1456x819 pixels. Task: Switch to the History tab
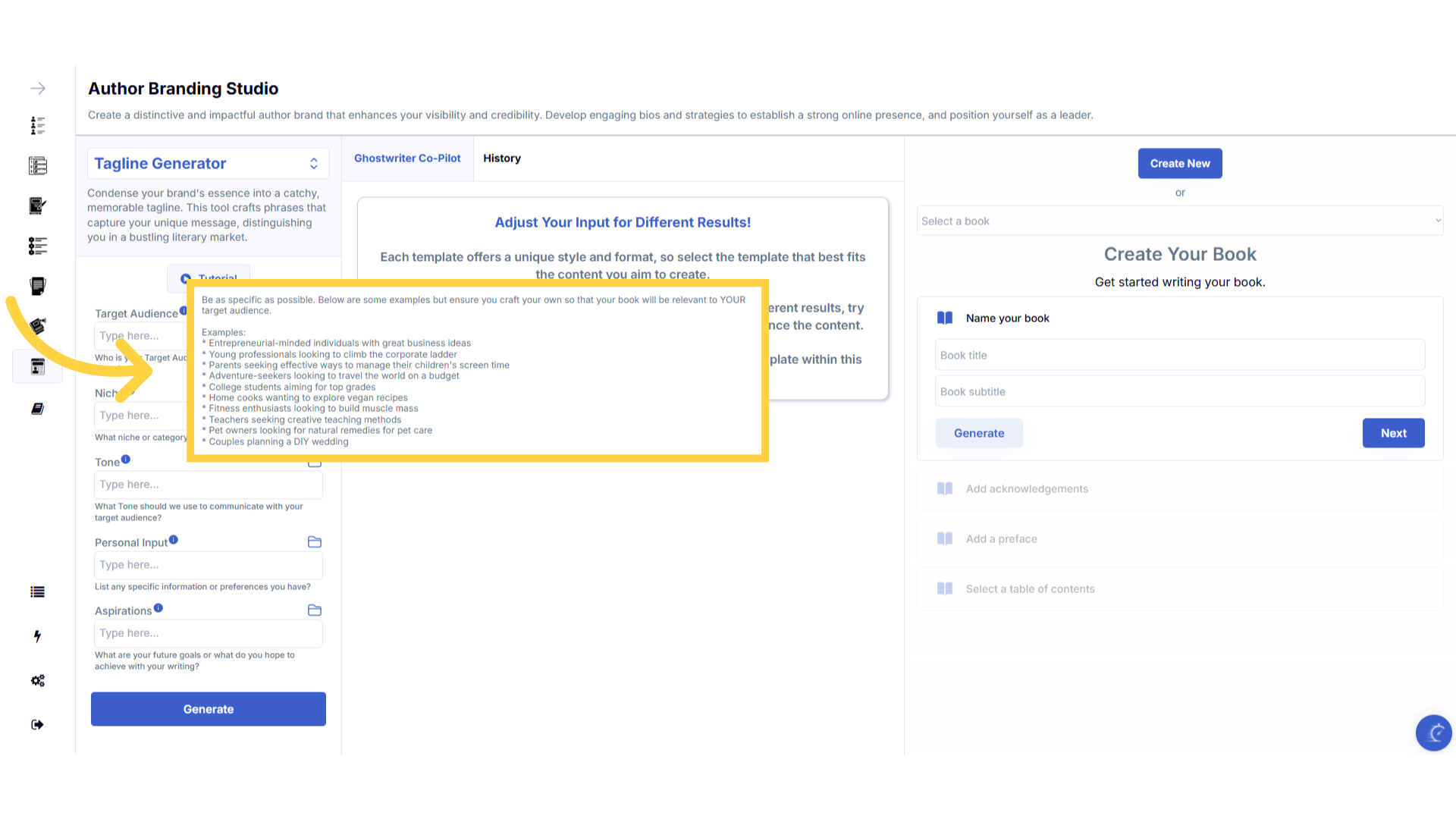tap(502, 158)
